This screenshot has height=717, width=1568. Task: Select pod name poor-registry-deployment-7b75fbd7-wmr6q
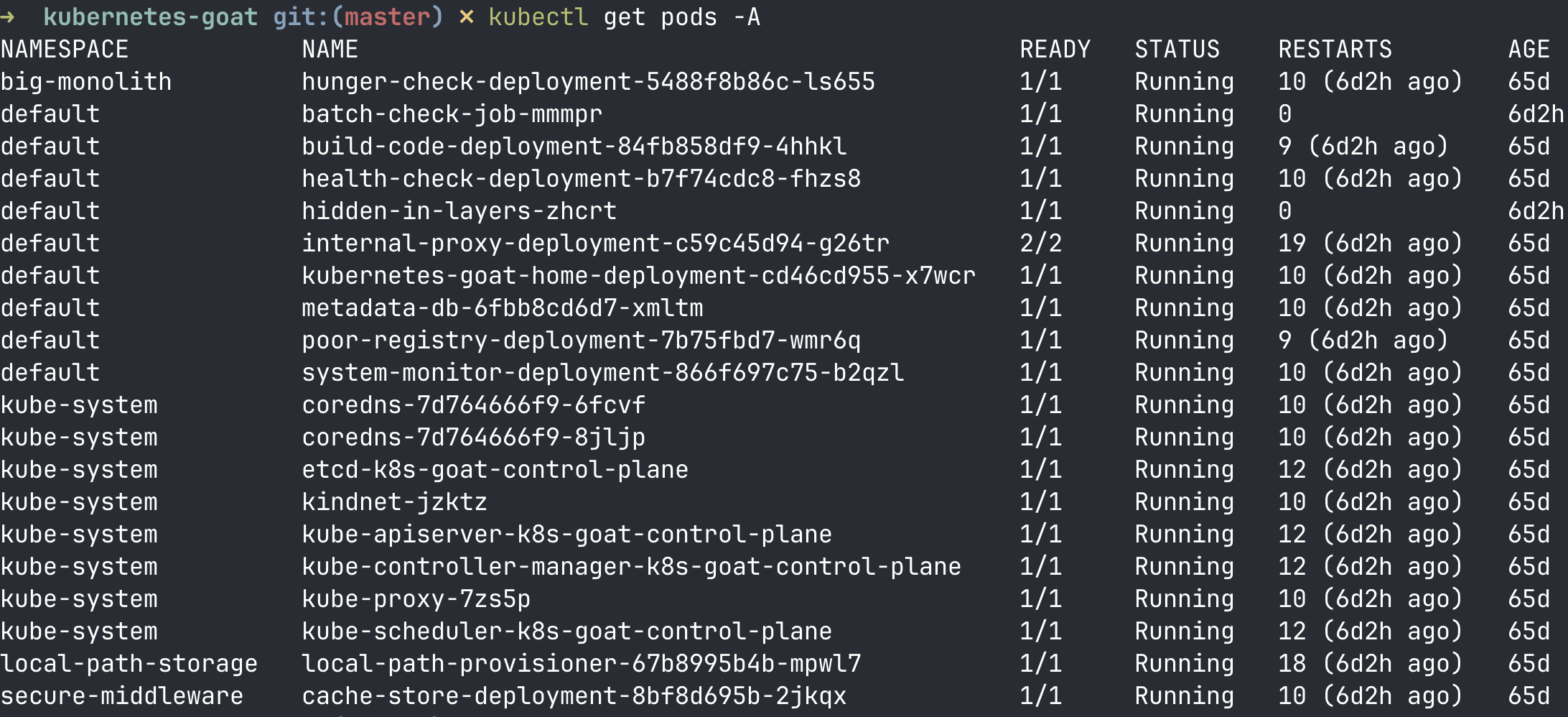pos(581,340)
